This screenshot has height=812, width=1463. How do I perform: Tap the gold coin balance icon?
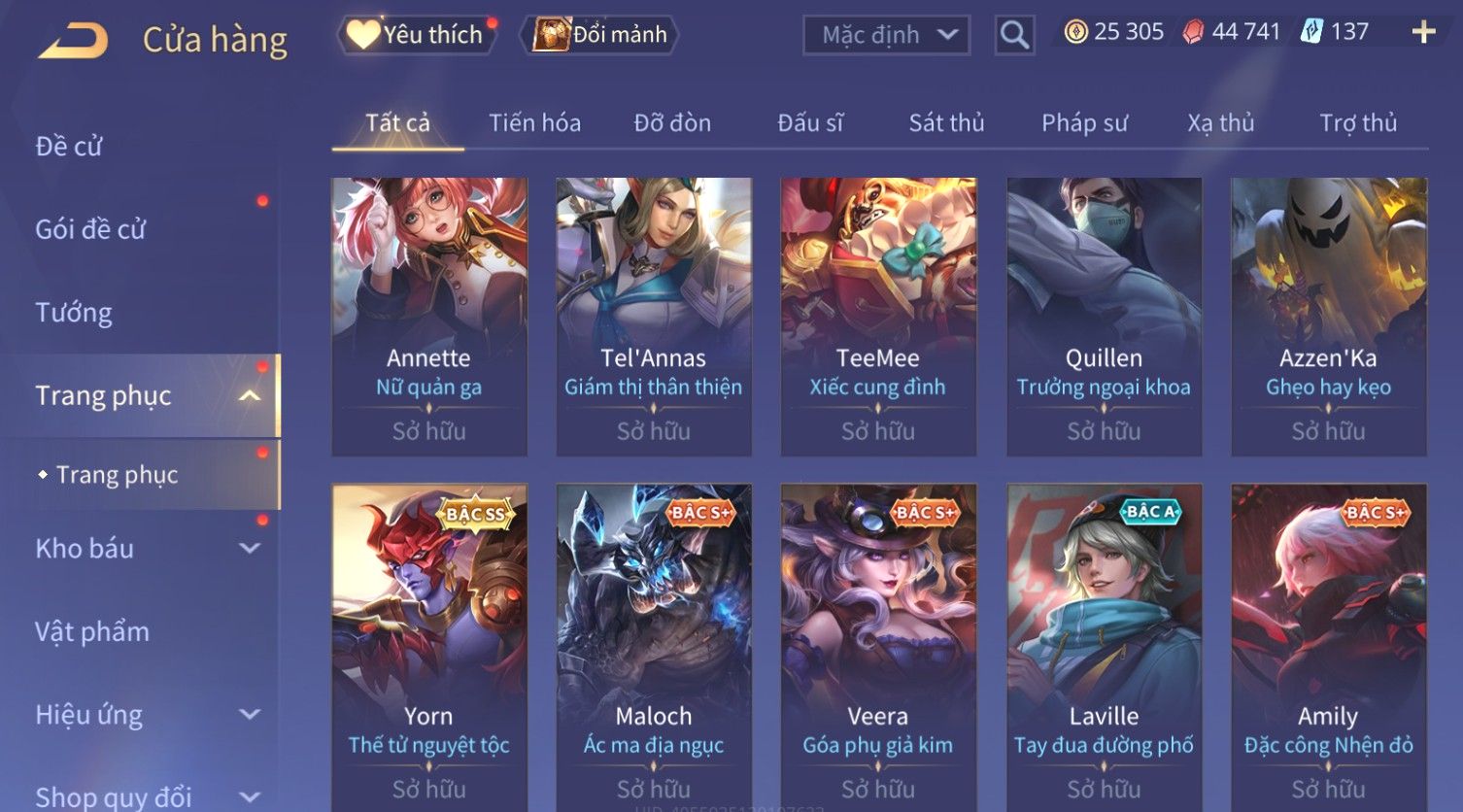coord(1075,32)
